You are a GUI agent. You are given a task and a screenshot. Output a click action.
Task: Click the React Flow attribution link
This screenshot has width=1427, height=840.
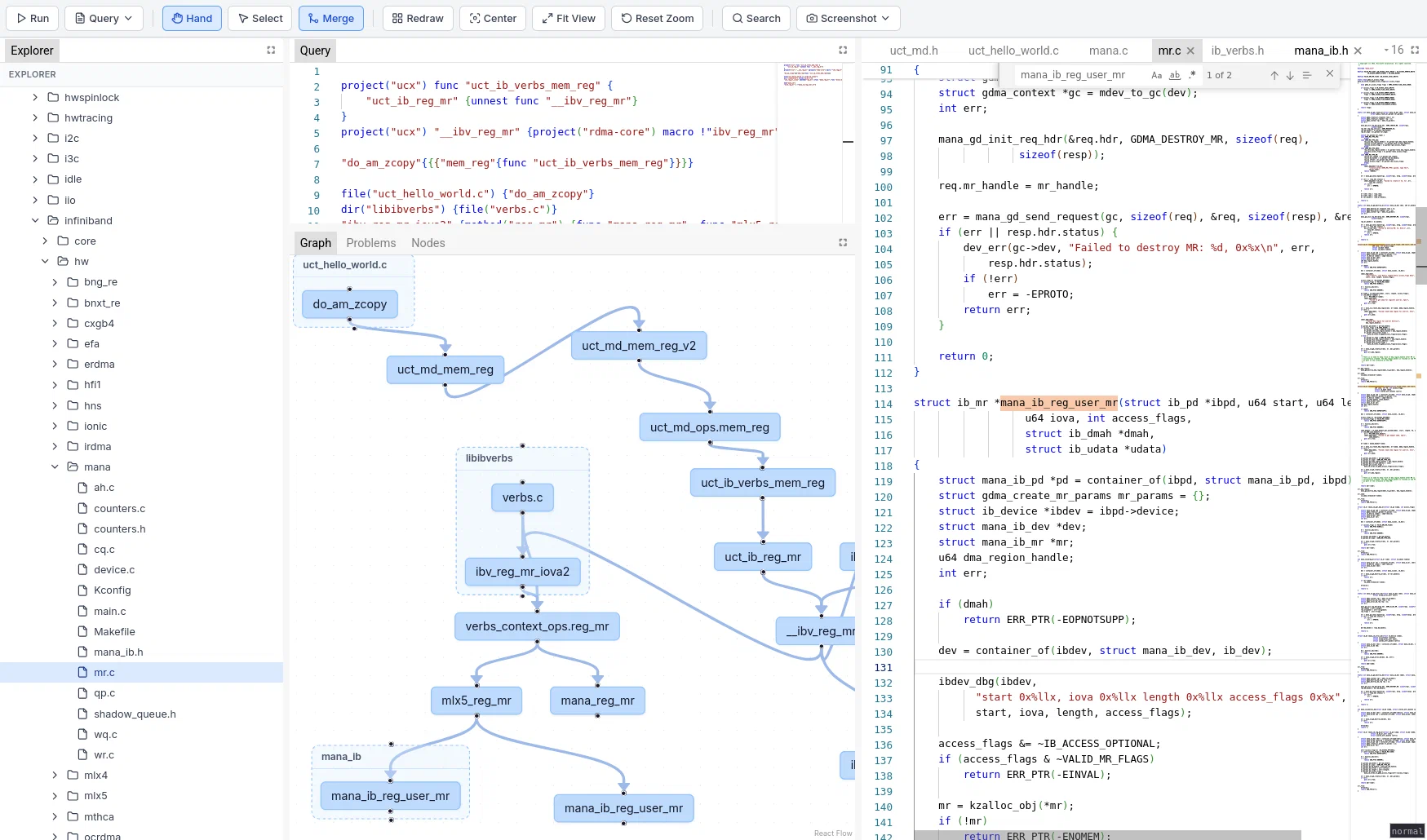click(x=832, y=833)
